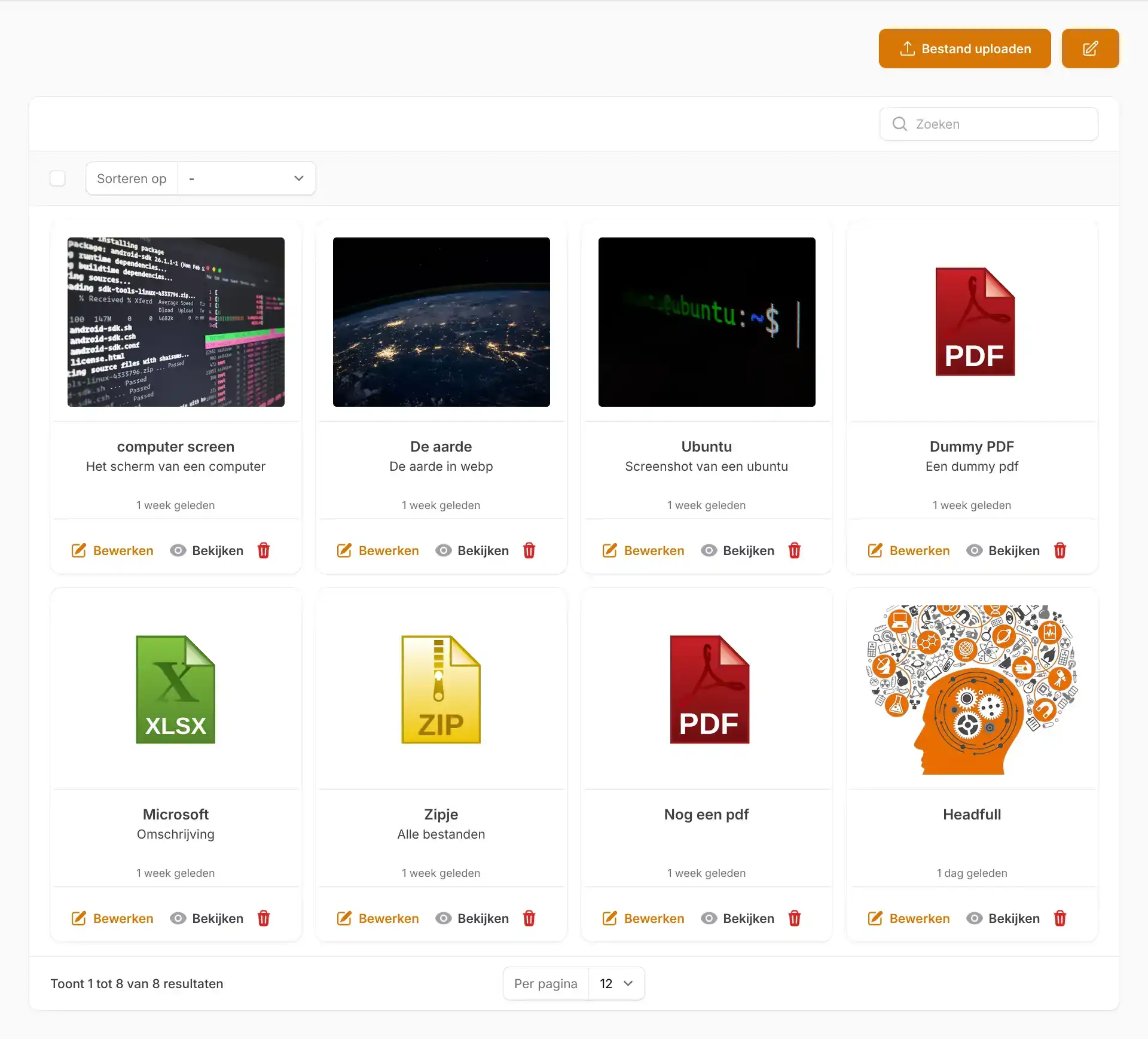Click trash icon on Dummy PDF card
The image size is (1148, 1039).
[1060, 550]
